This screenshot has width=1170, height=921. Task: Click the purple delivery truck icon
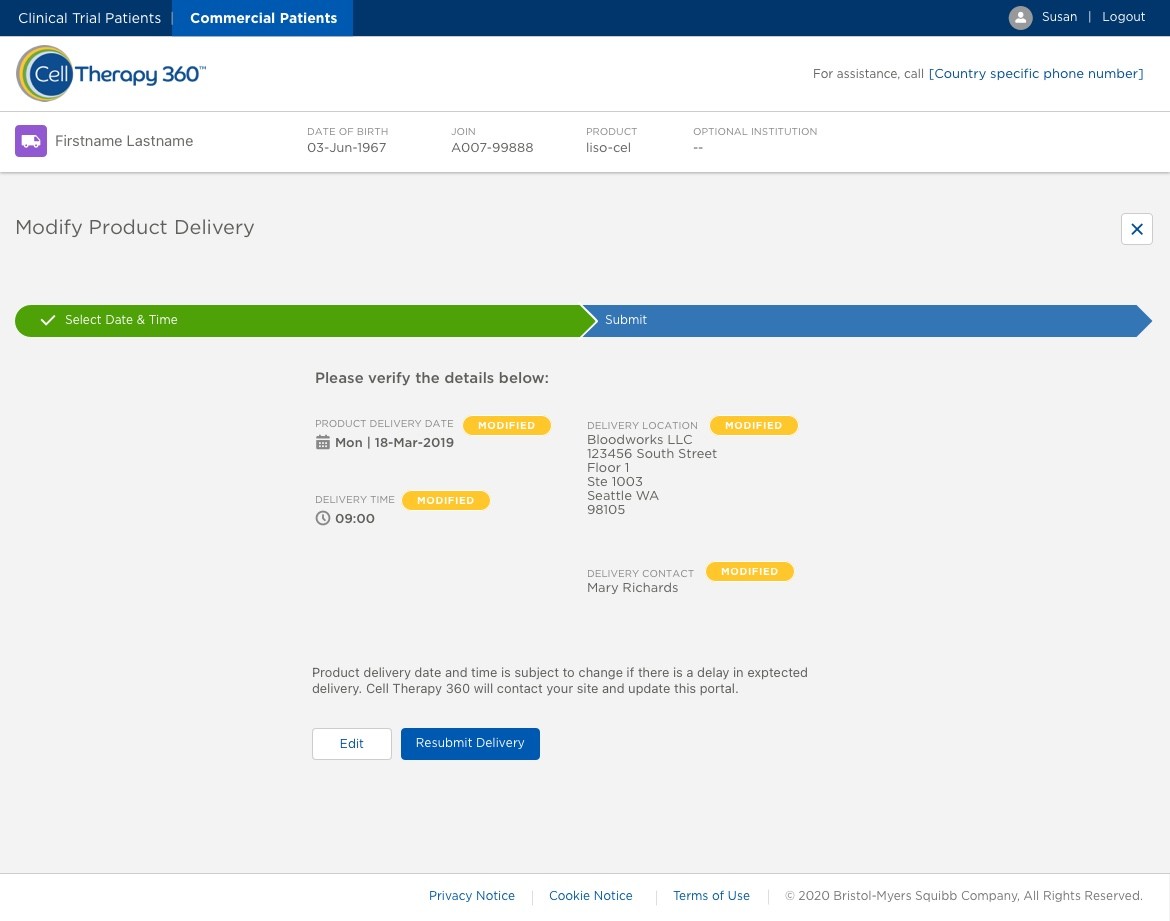(x=31, y=141)
